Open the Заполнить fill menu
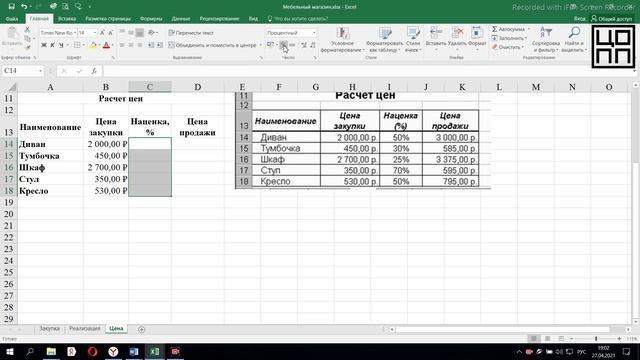 (x=509, y=38)
